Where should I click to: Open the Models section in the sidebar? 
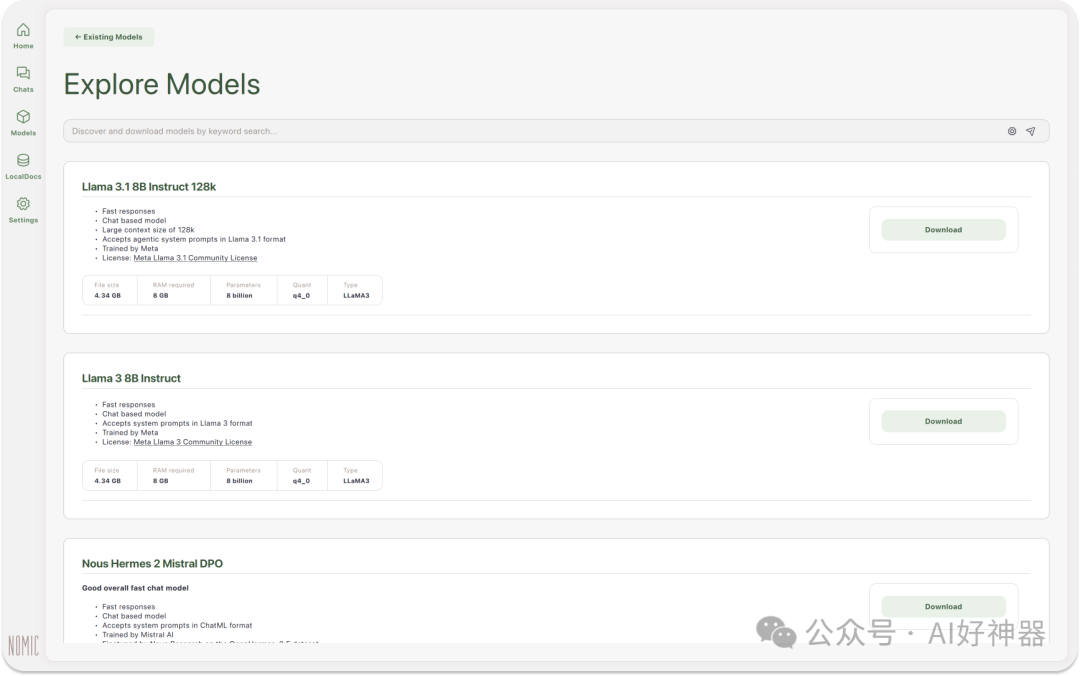click(23, 123)
